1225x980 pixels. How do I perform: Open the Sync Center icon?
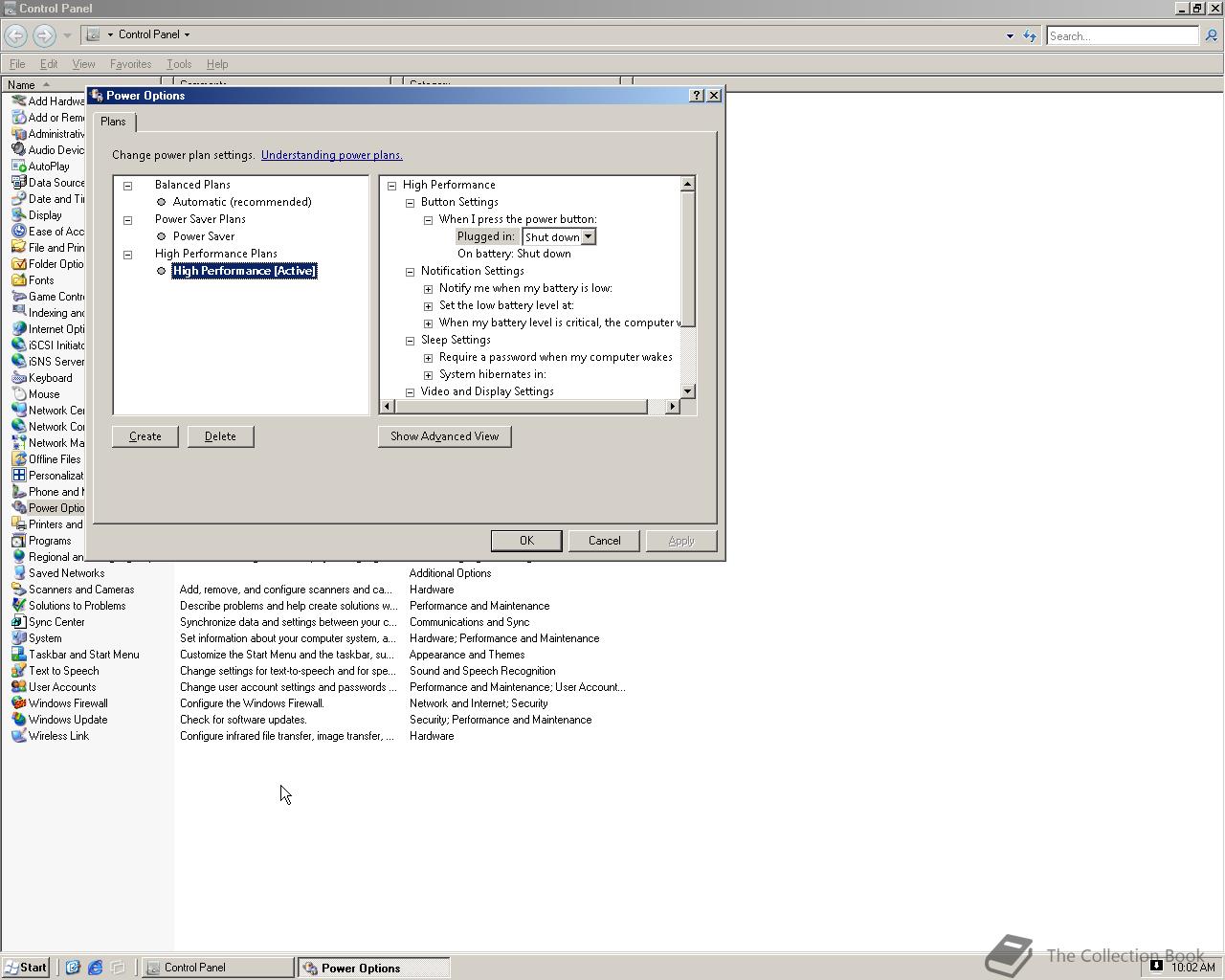pyautogui.click(x=18, y=622)
